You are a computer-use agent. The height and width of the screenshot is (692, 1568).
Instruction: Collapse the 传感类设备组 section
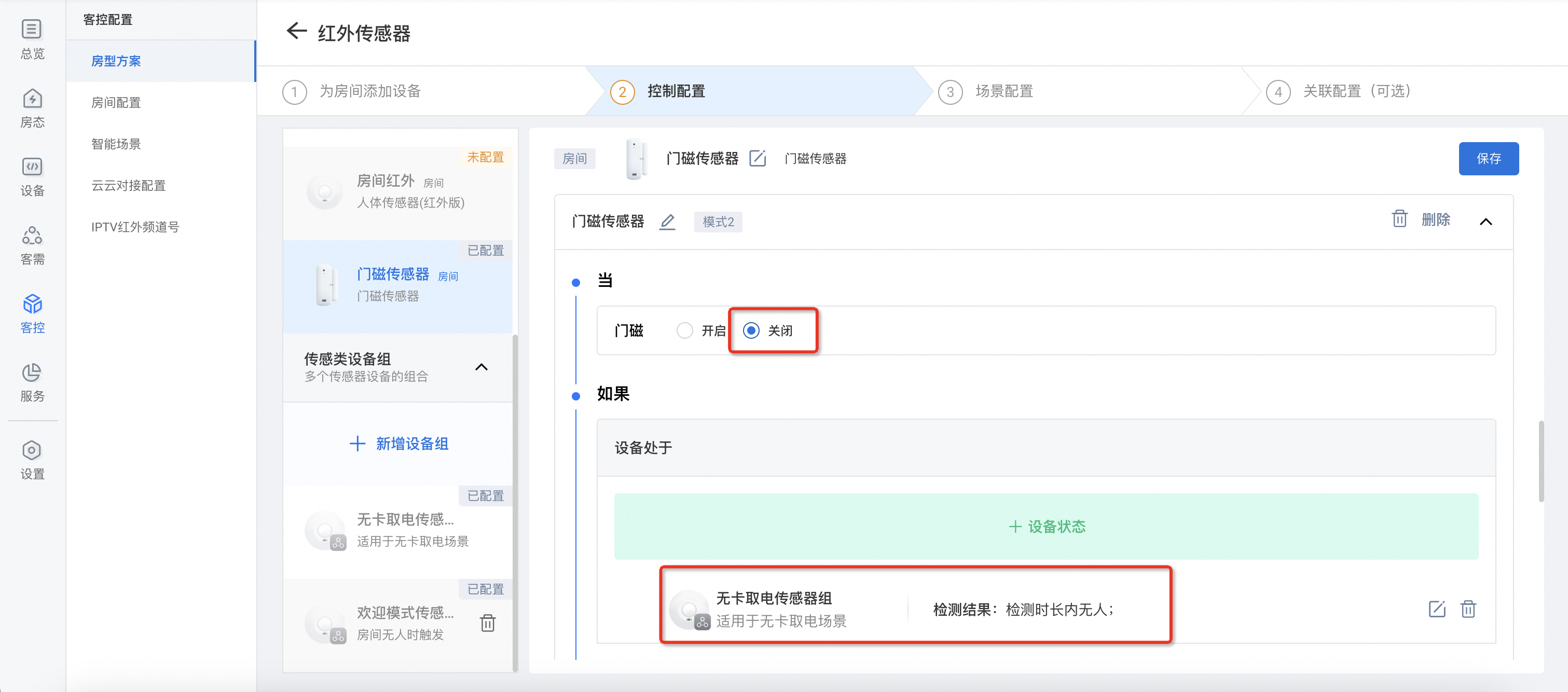point(482,367)
